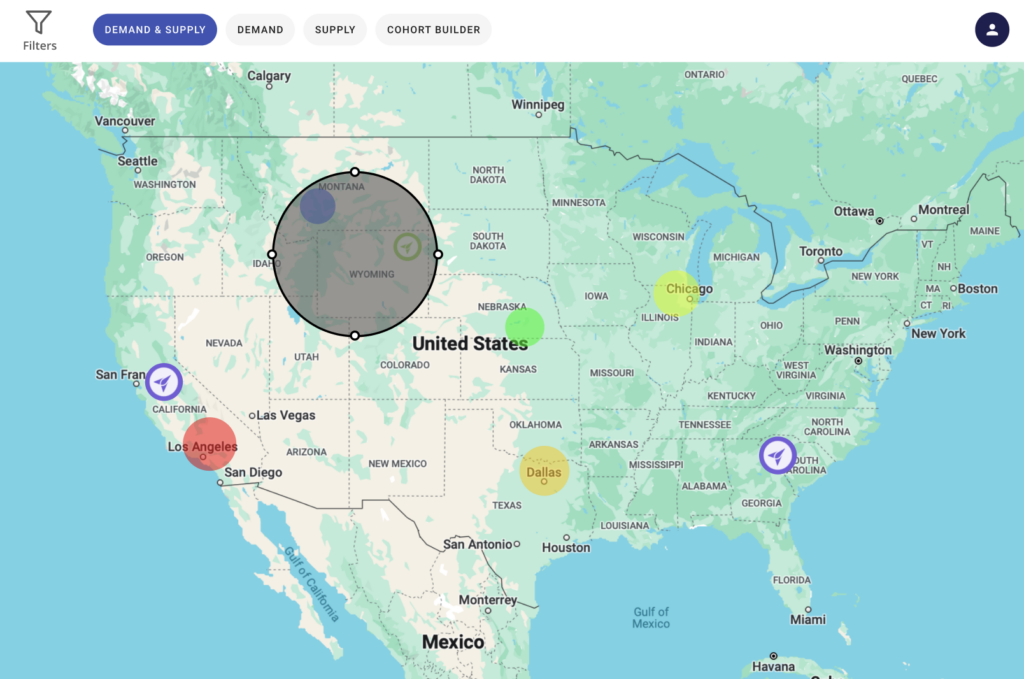The height and width of the screenshot is (679, 1024).
Task: Select the yellow-green circle over Chicago
Action: click(677, 294)
